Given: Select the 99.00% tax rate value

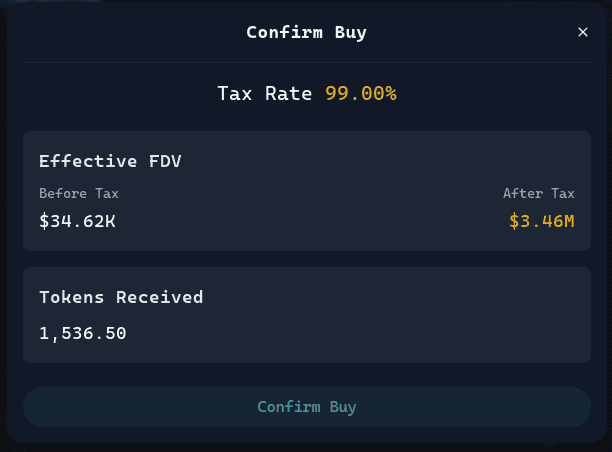Looking at the screenshot, I should pos(361,93).
